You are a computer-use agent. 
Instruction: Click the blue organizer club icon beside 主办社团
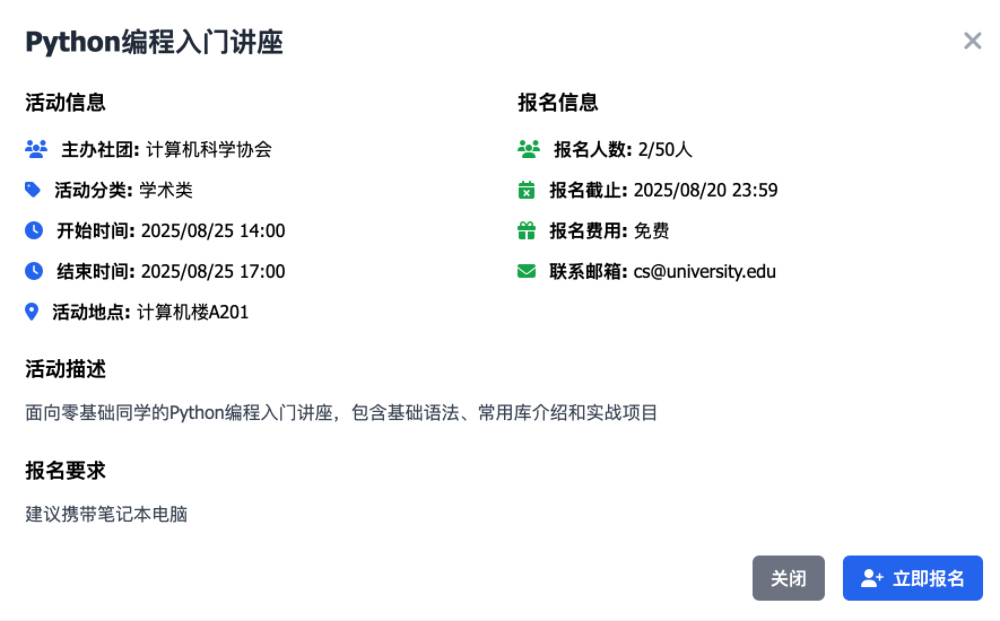click(x=36, y=148)
